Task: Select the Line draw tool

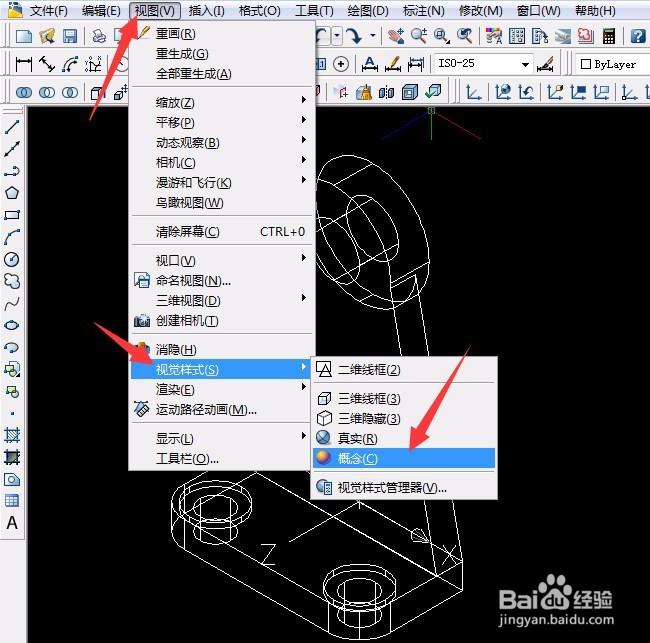Action: click(12, 127)
